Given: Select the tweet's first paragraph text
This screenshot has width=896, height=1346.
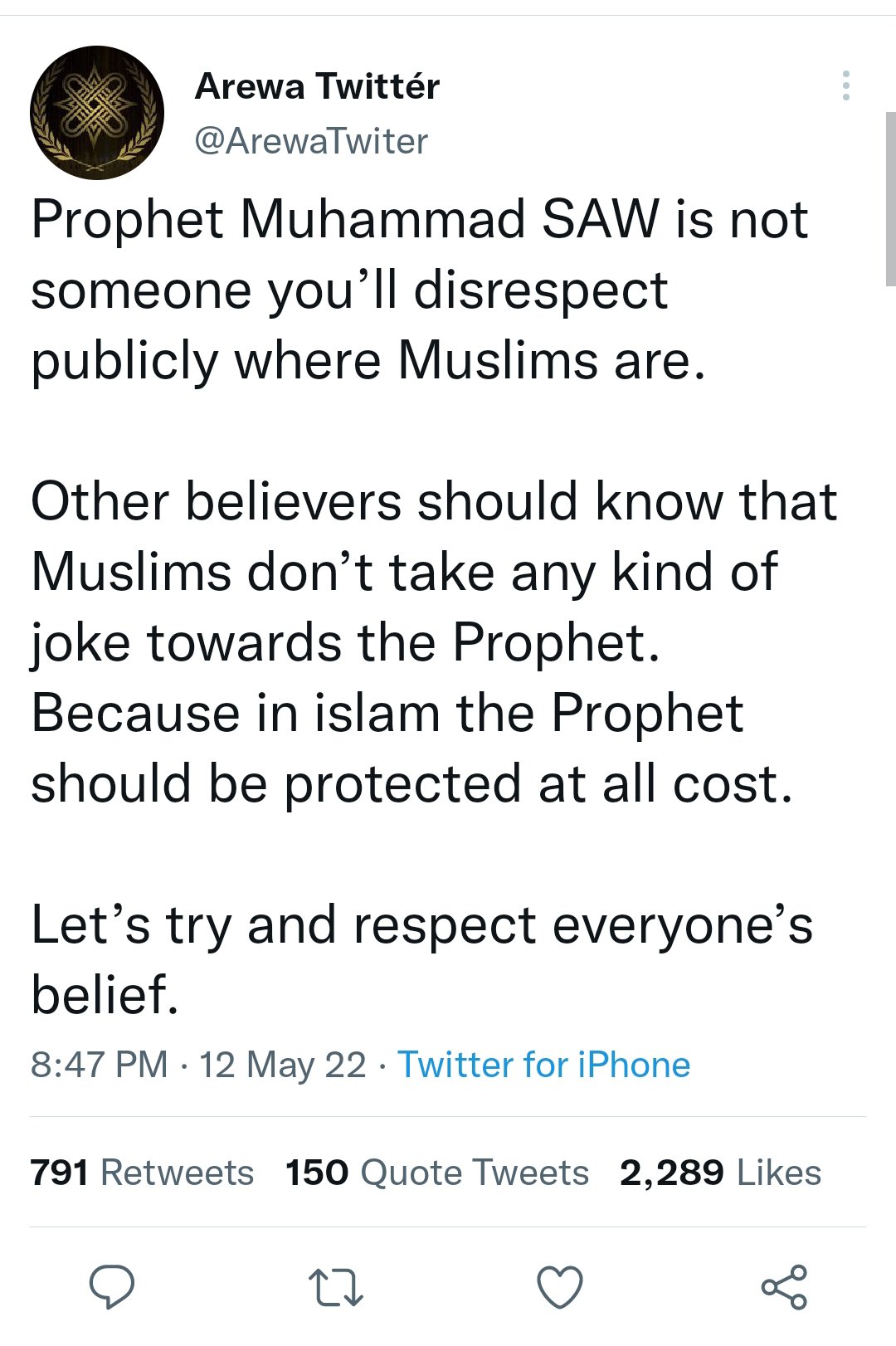Looking at the screenshot, I should (420, 290).
